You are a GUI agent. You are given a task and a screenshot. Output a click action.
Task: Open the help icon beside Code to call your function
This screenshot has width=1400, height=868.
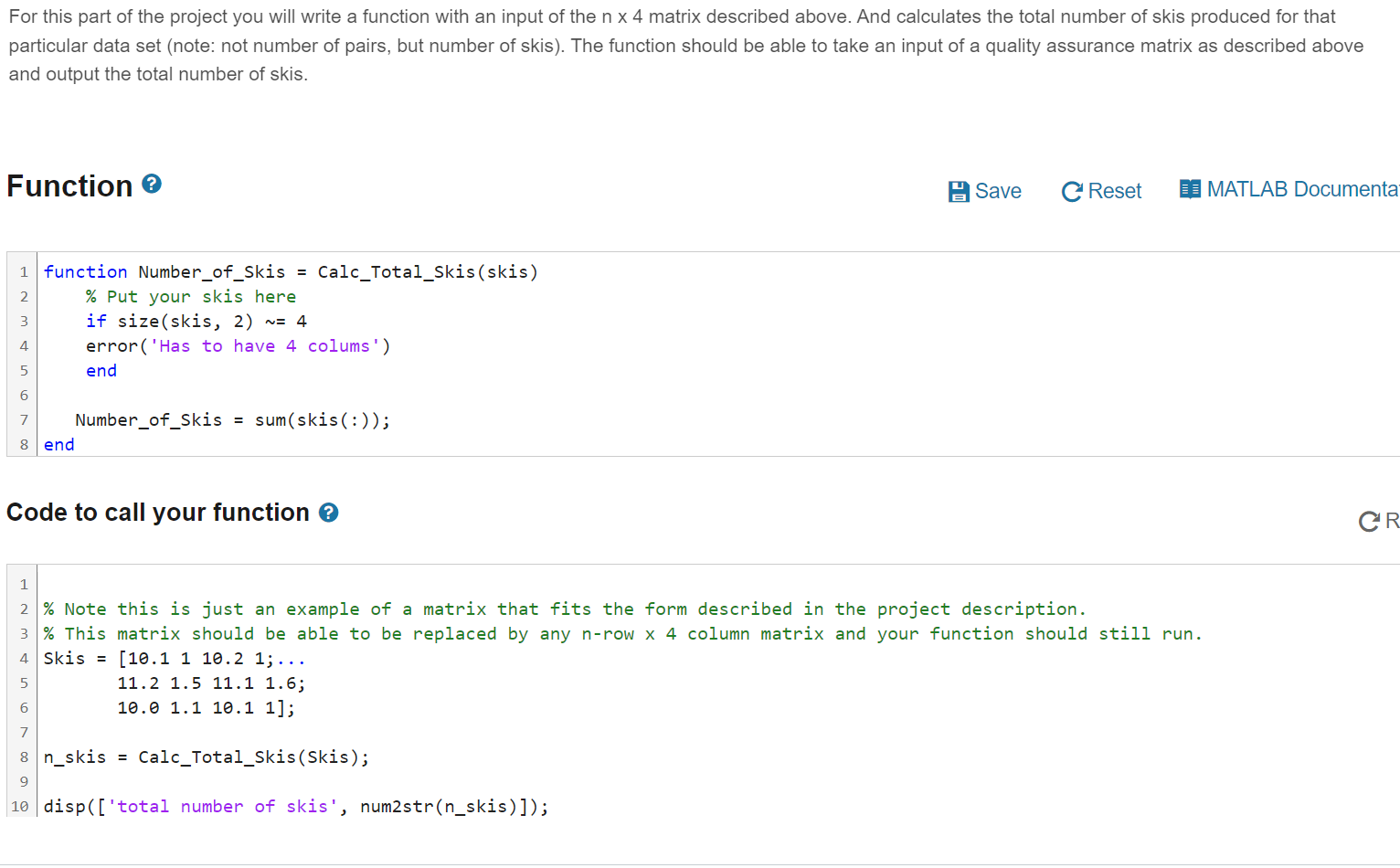pyautogui.click(x=328, y=512)
